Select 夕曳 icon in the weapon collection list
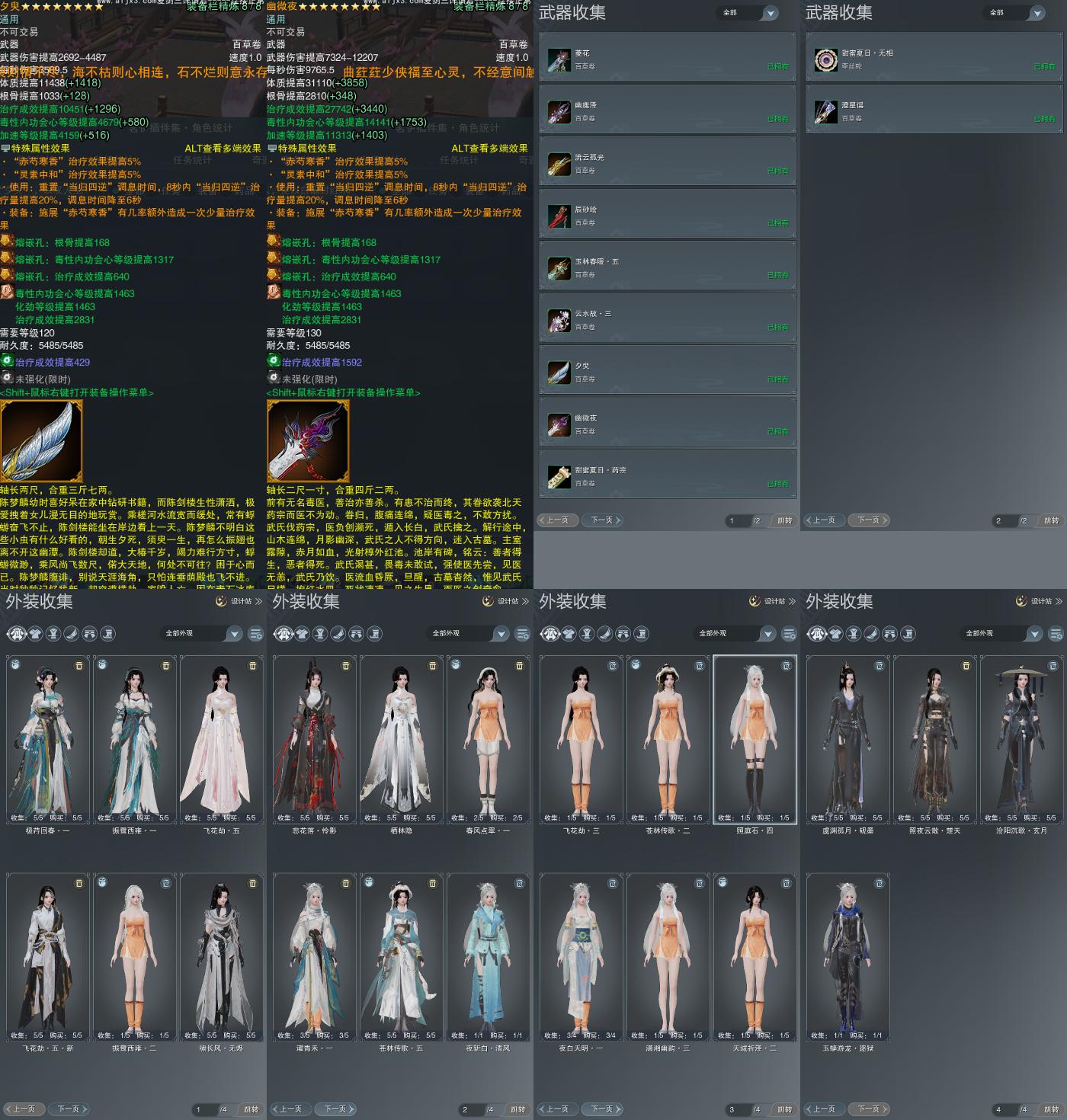This screenshot has width=1067, height=1120. click(559, 373)
